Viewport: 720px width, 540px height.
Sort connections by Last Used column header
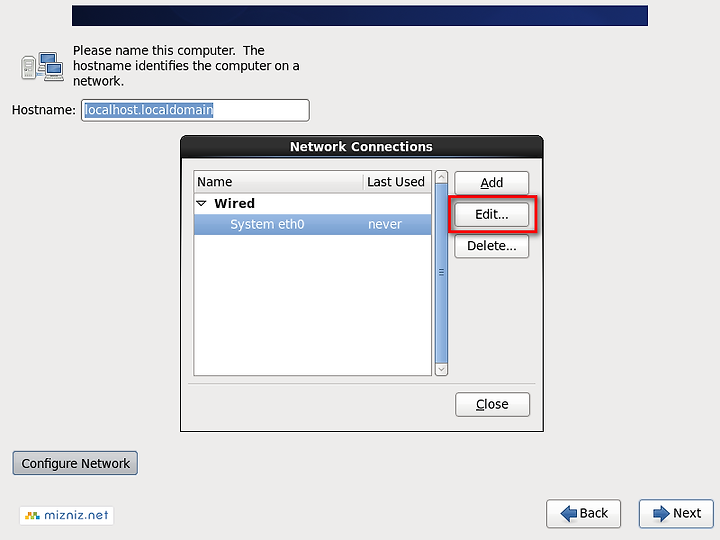[397, 182]
